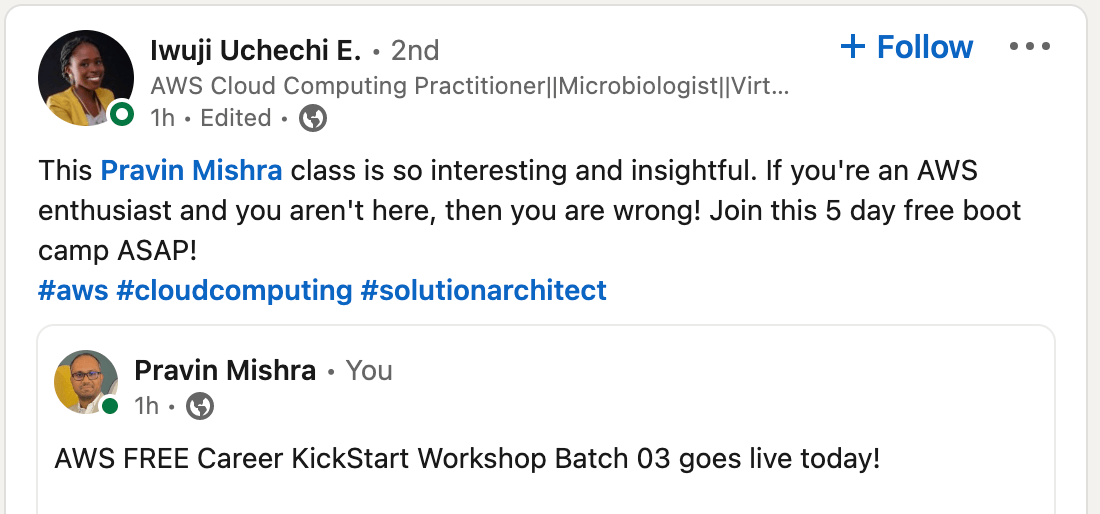Image resolution: width=1100 pixels, height=514 pixels.
Task: Click the green online status dot on Iwuji's avatar
Action: (x=122, y=115)
